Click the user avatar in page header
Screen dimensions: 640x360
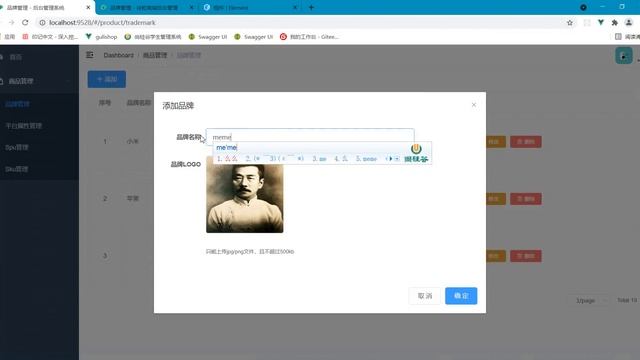[x=624, y=56]
